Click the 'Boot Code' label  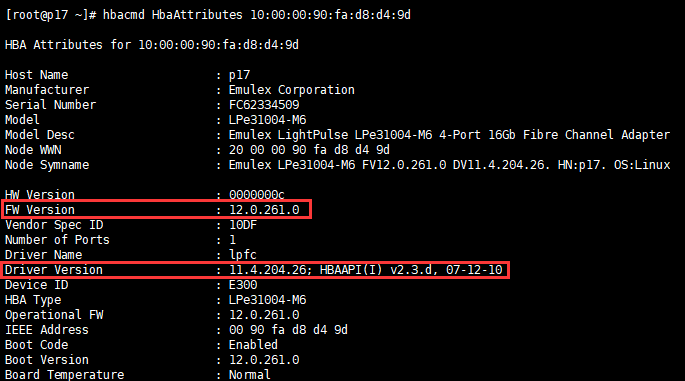click(36, 345)
